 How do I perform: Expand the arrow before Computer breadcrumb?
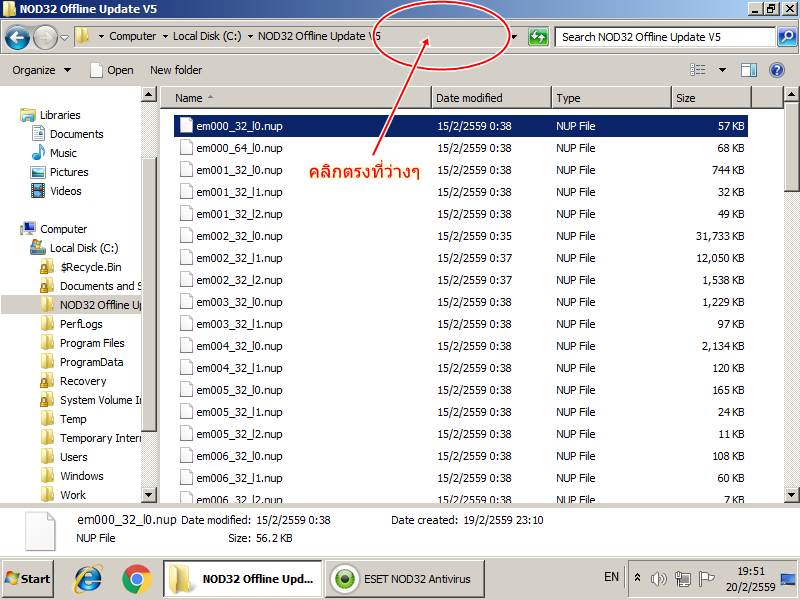point(101,37)
